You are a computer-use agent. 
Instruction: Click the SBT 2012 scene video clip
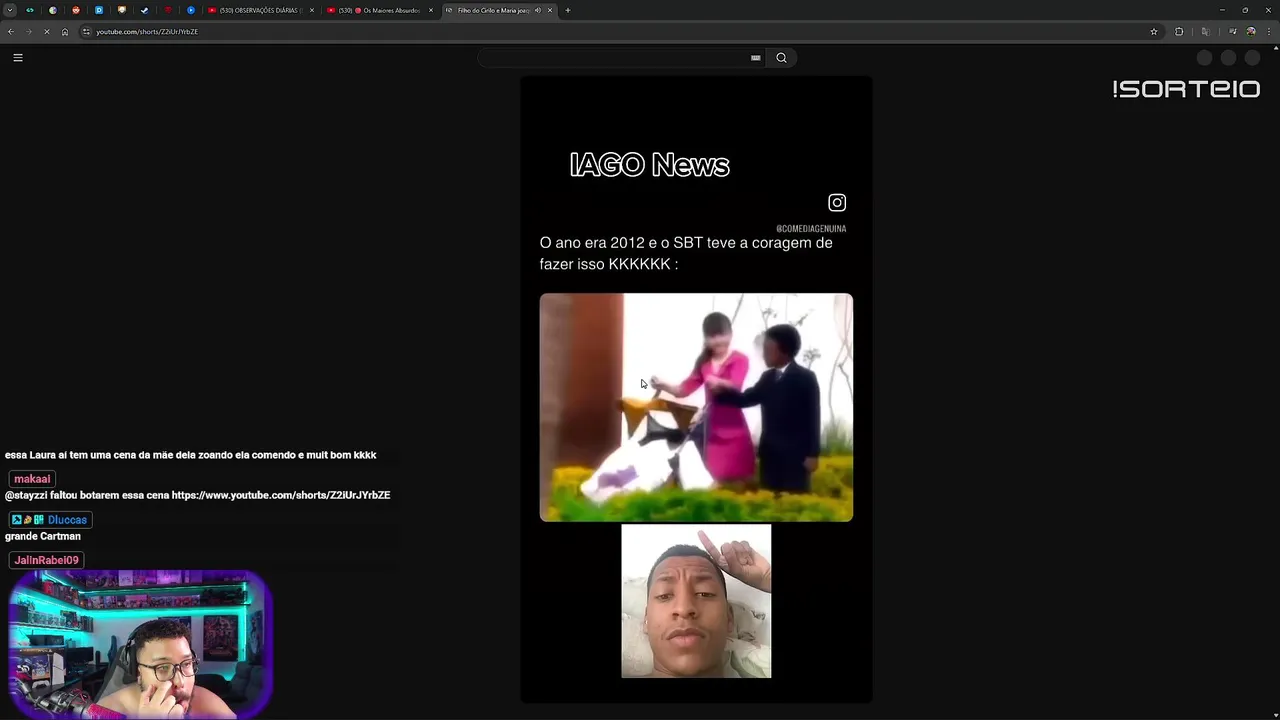pyautogui.click(x=696, y=407)
